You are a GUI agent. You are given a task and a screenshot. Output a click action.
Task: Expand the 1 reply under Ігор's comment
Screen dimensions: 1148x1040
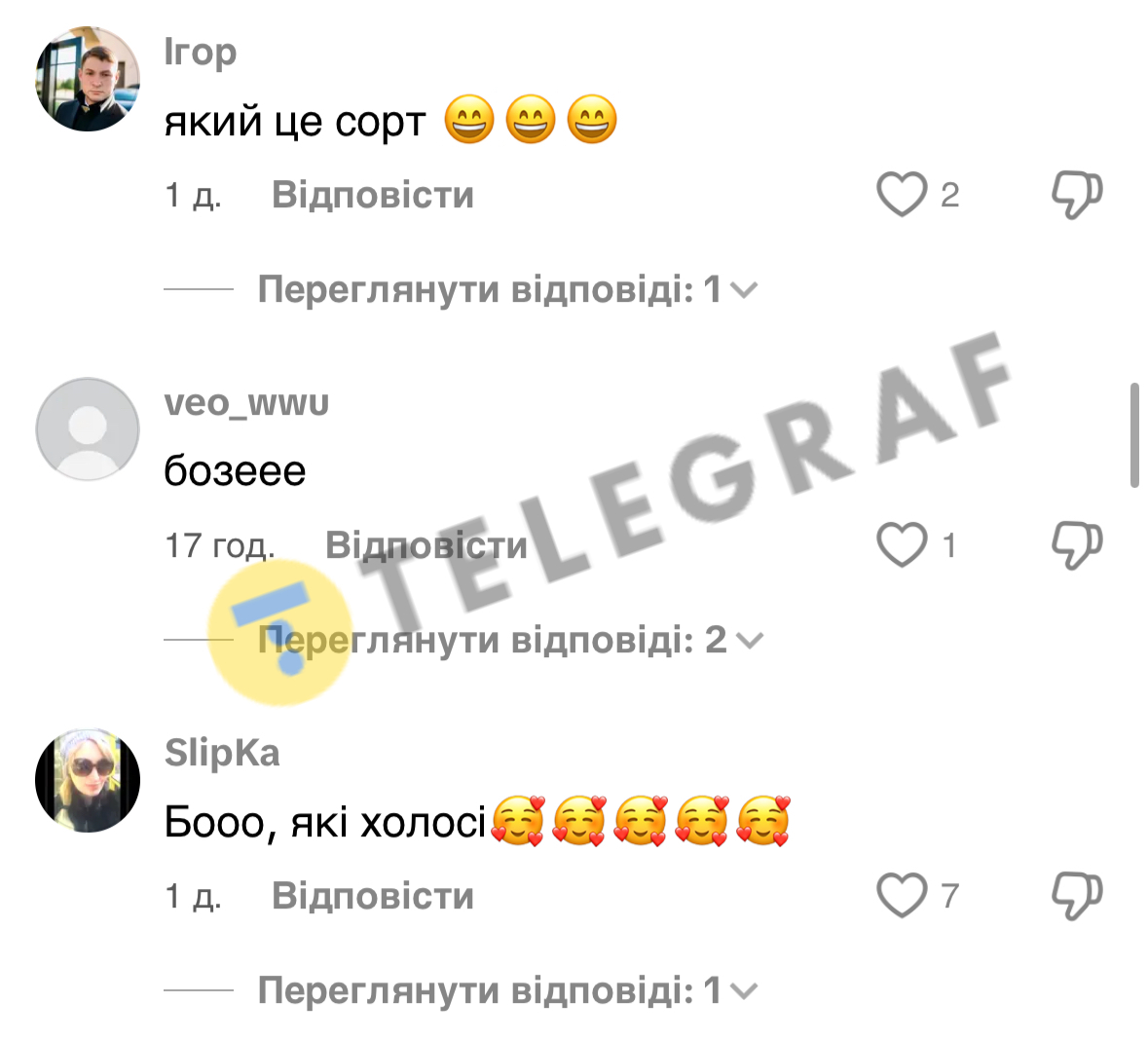pyautogui.click(x=507, y=289)
